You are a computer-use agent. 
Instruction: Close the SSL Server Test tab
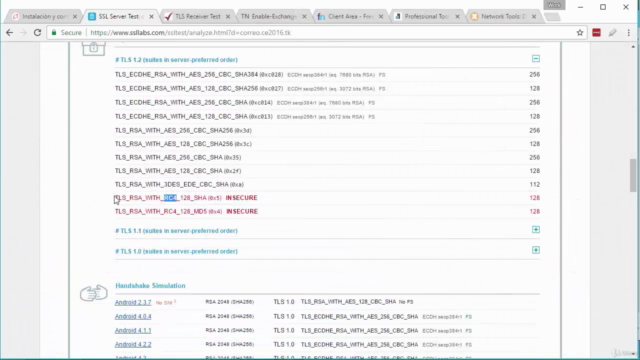point(151,17)
